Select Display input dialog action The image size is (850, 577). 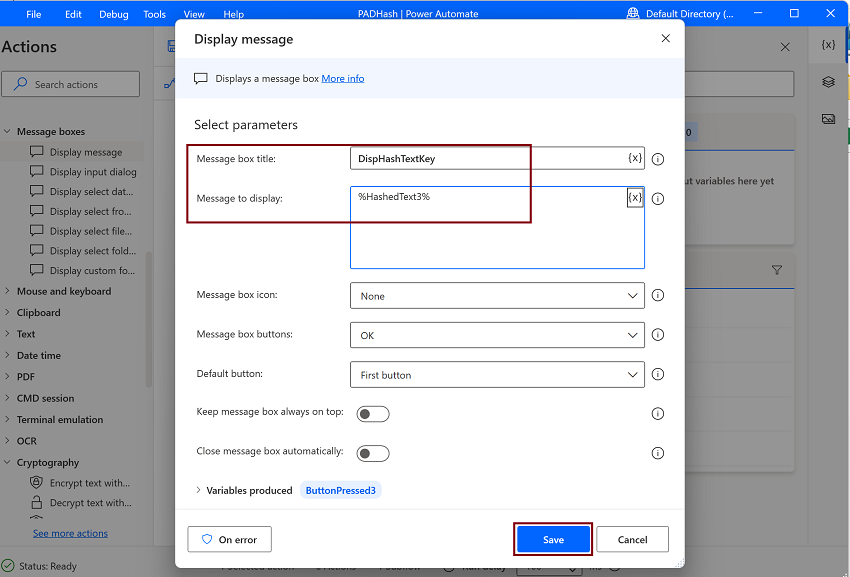[93, 172]
